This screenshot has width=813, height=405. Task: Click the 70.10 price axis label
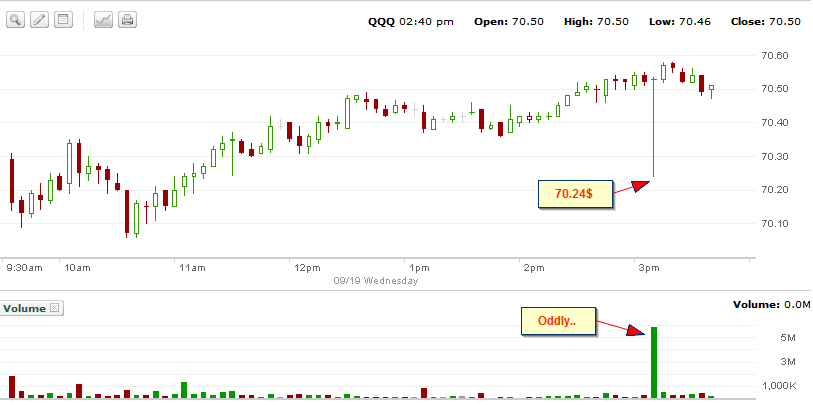pyautogui.click(x=775, y=224)
